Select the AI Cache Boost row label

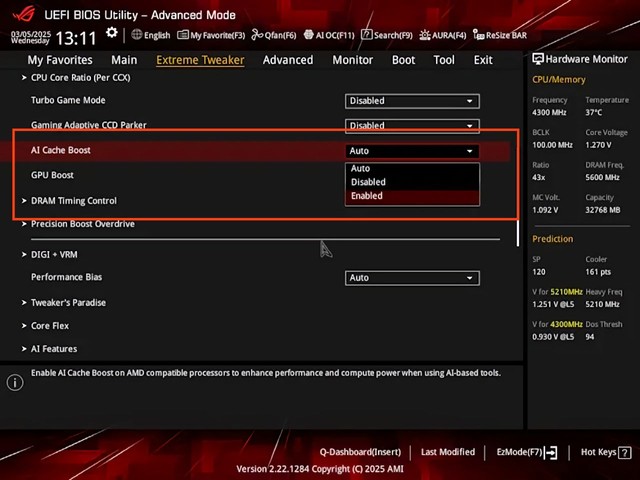pos(61,150)
